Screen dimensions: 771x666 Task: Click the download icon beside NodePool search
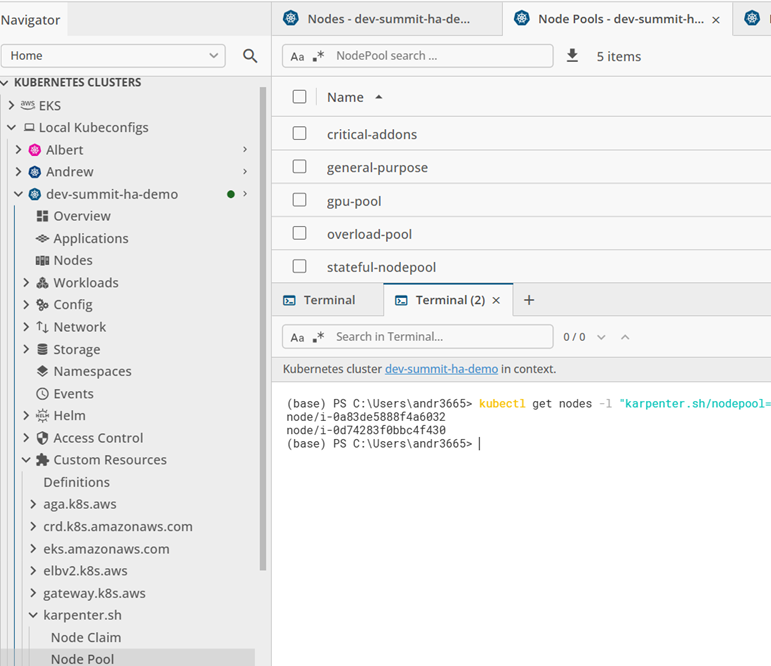(572, 56)
